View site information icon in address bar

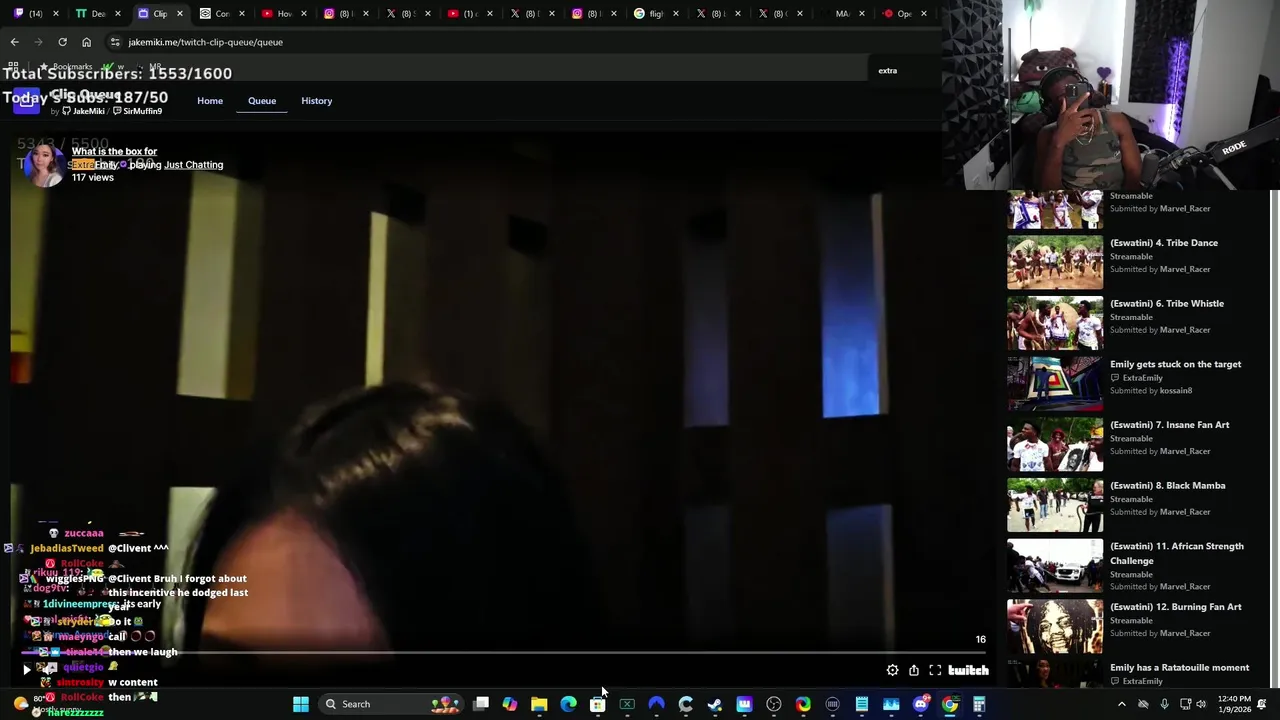click(115, 42)
